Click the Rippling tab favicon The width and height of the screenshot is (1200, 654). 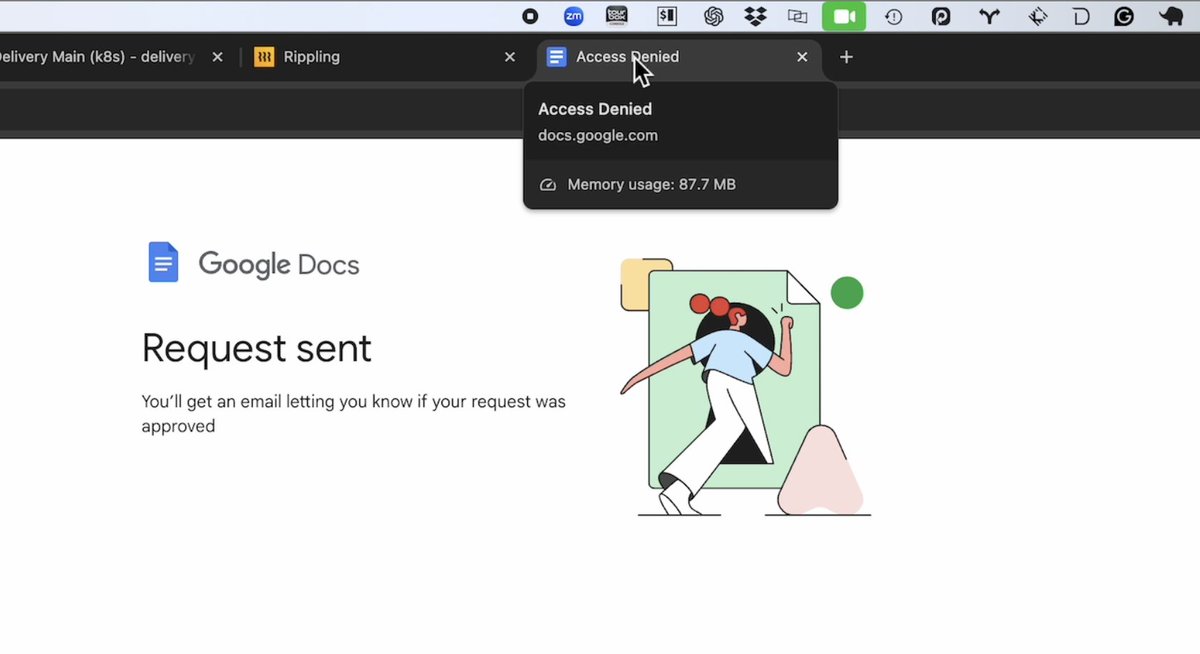click(264, 57)
